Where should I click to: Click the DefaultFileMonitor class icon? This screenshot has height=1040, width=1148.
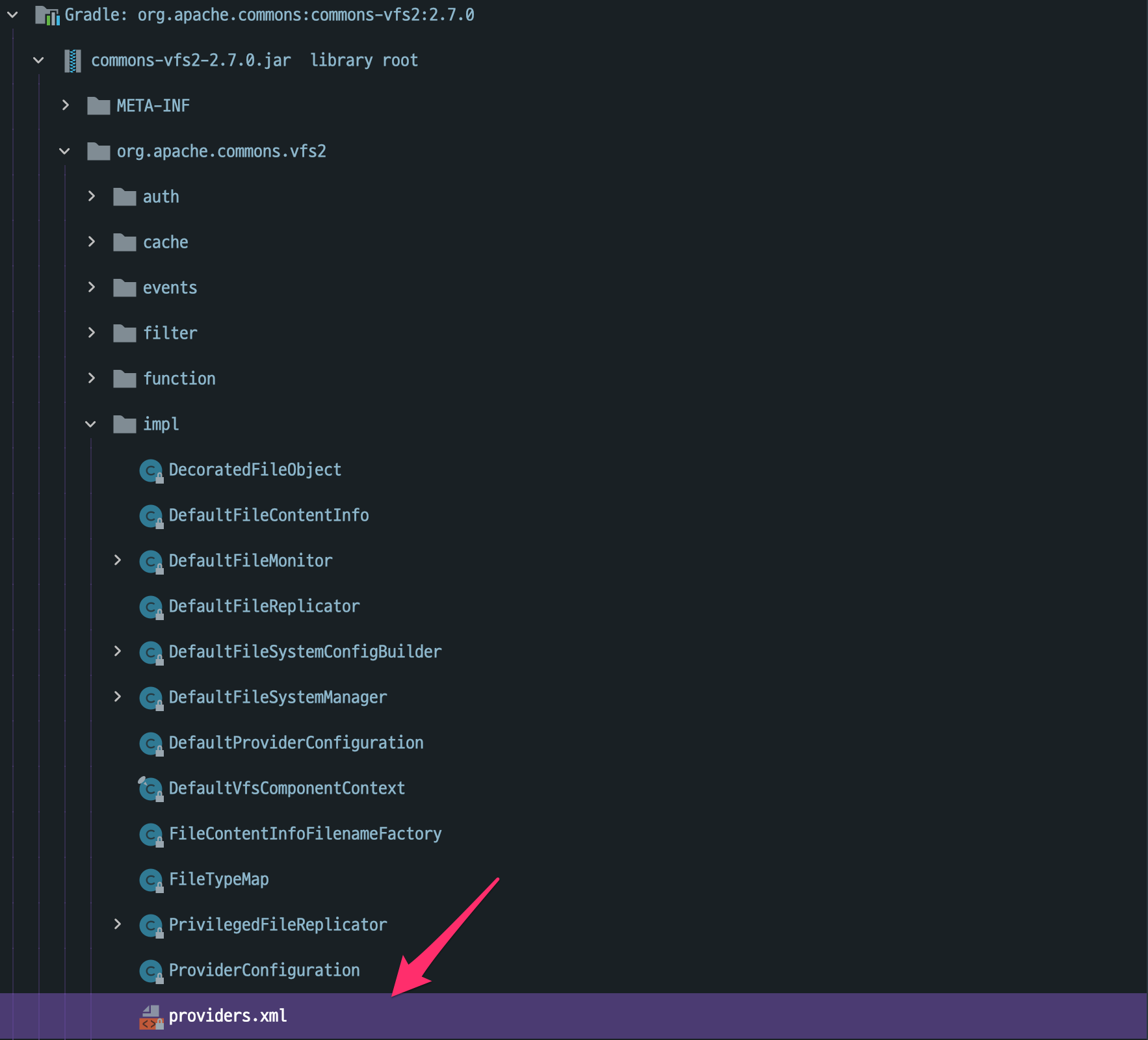click(151, 562)
